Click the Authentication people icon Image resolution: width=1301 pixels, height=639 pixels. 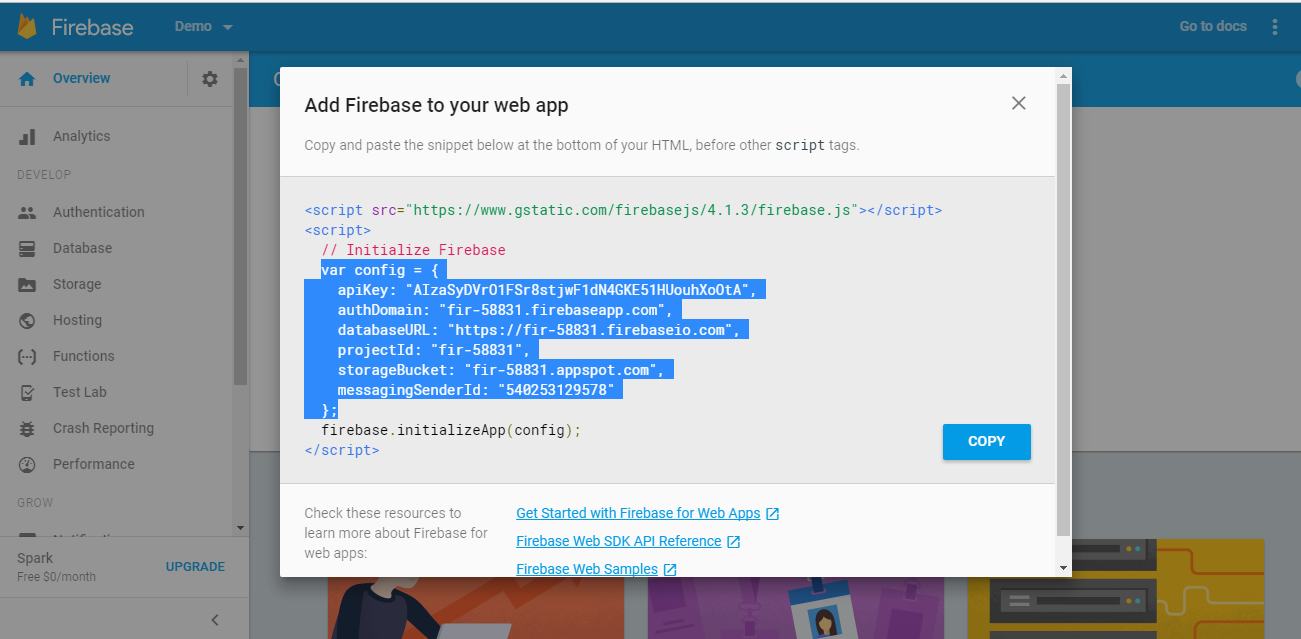(x=27, y=213)
